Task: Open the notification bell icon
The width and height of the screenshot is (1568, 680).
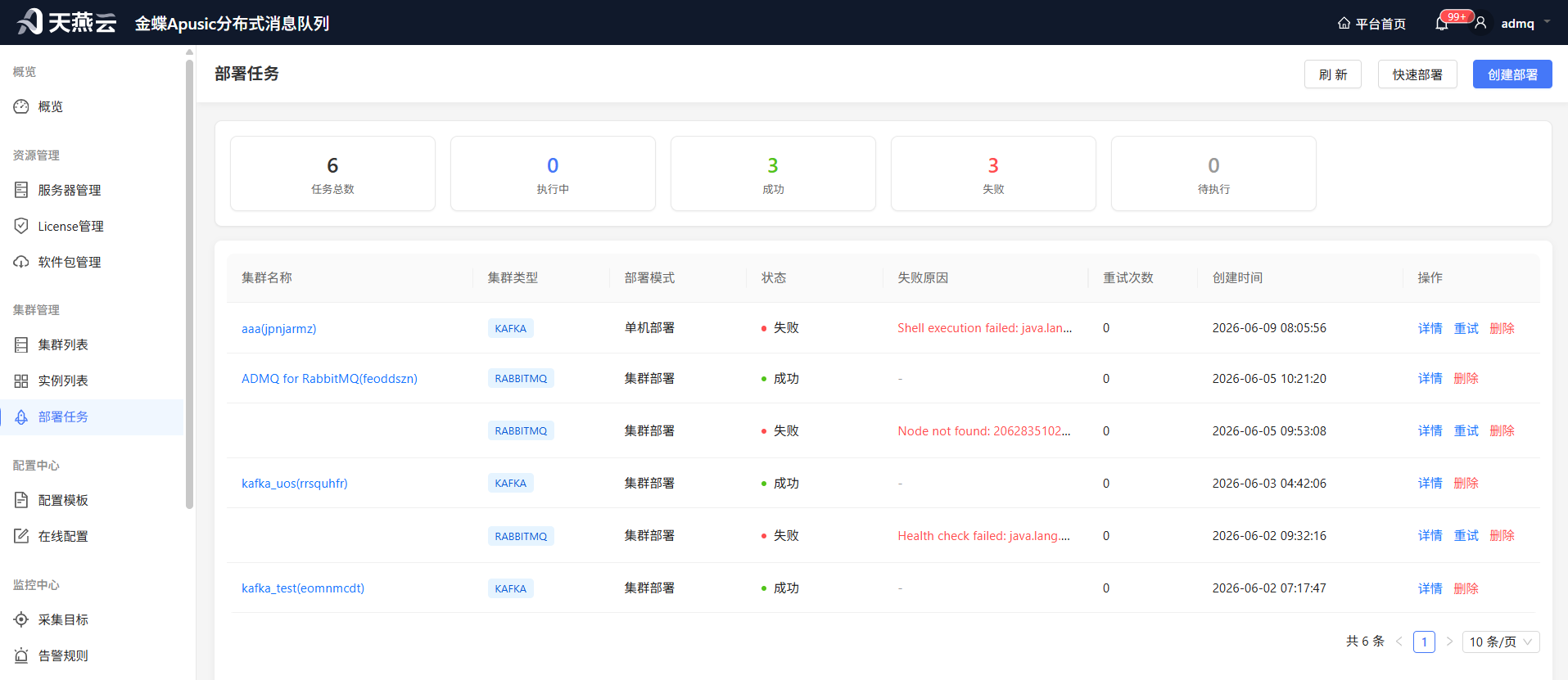Action: coord(1442,24)
